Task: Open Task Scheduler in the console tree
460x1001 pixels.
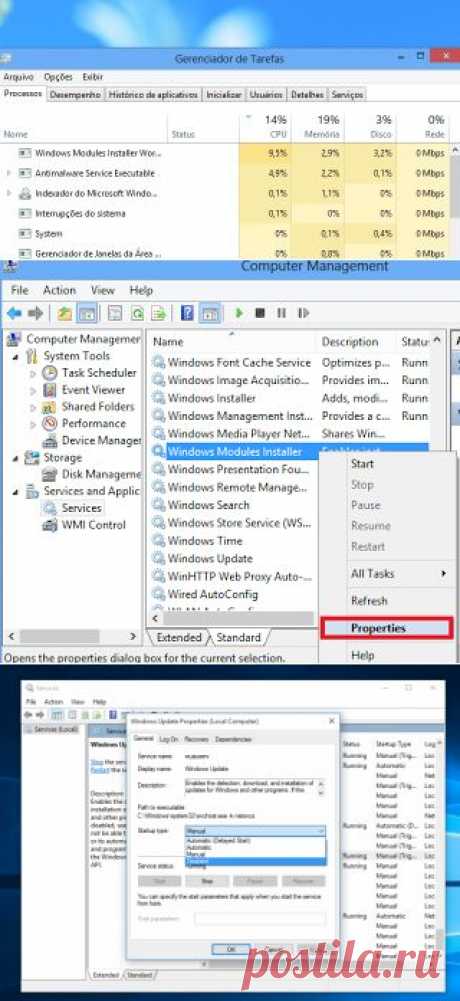Action: (x=99, y=373)
